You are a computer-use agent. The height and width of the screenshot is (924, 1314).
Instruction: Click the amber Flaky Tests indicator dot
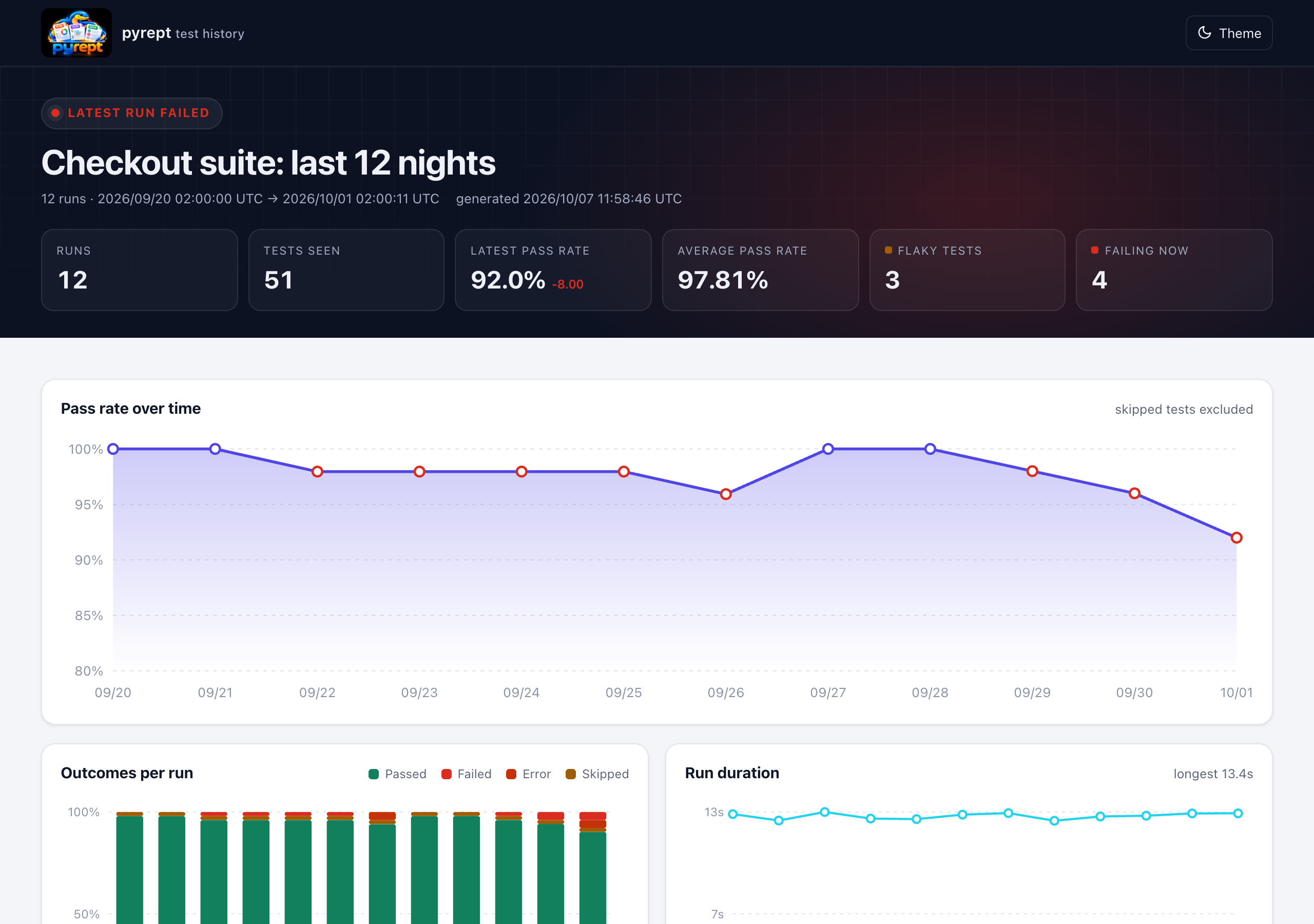click(888, 250)
